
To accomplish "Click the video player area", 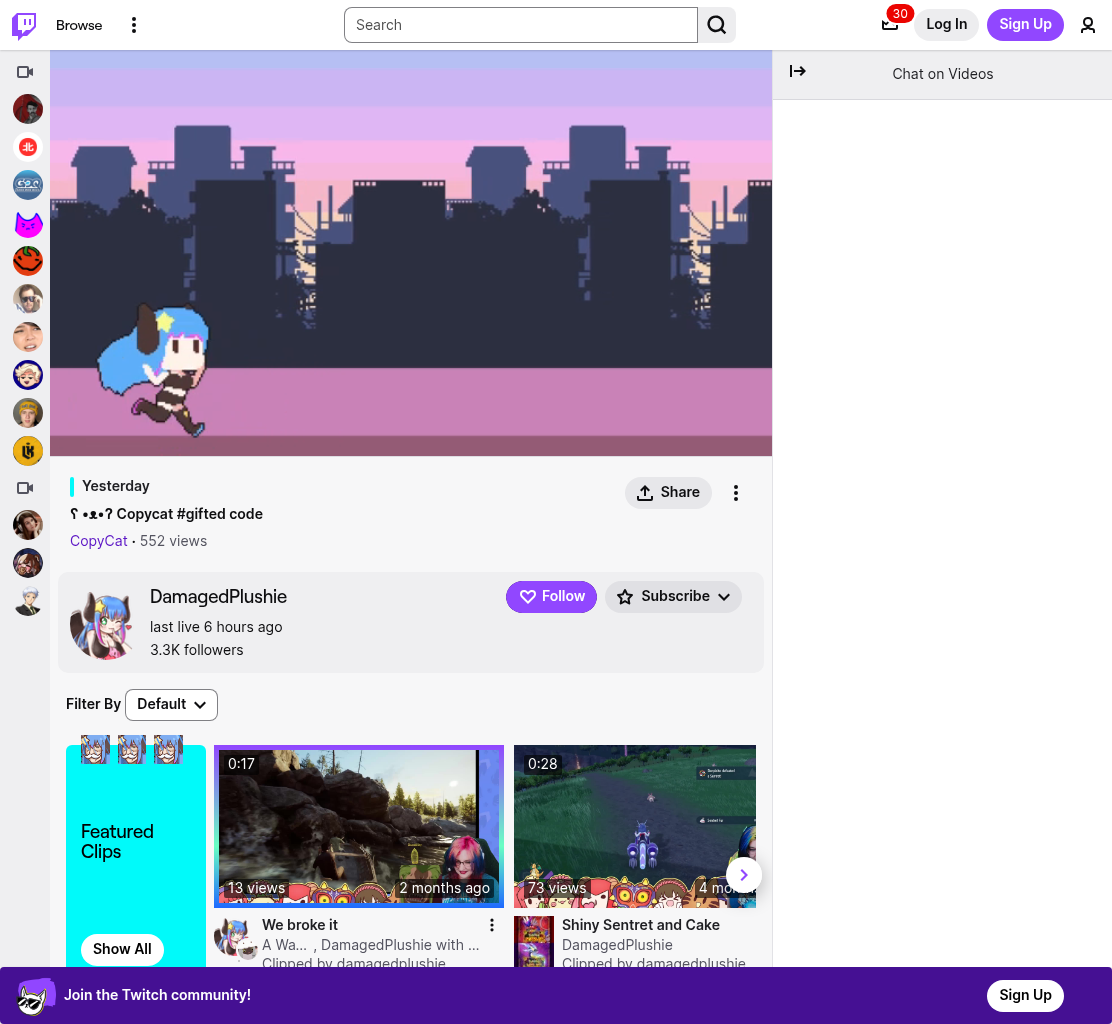I will (411, 253).
